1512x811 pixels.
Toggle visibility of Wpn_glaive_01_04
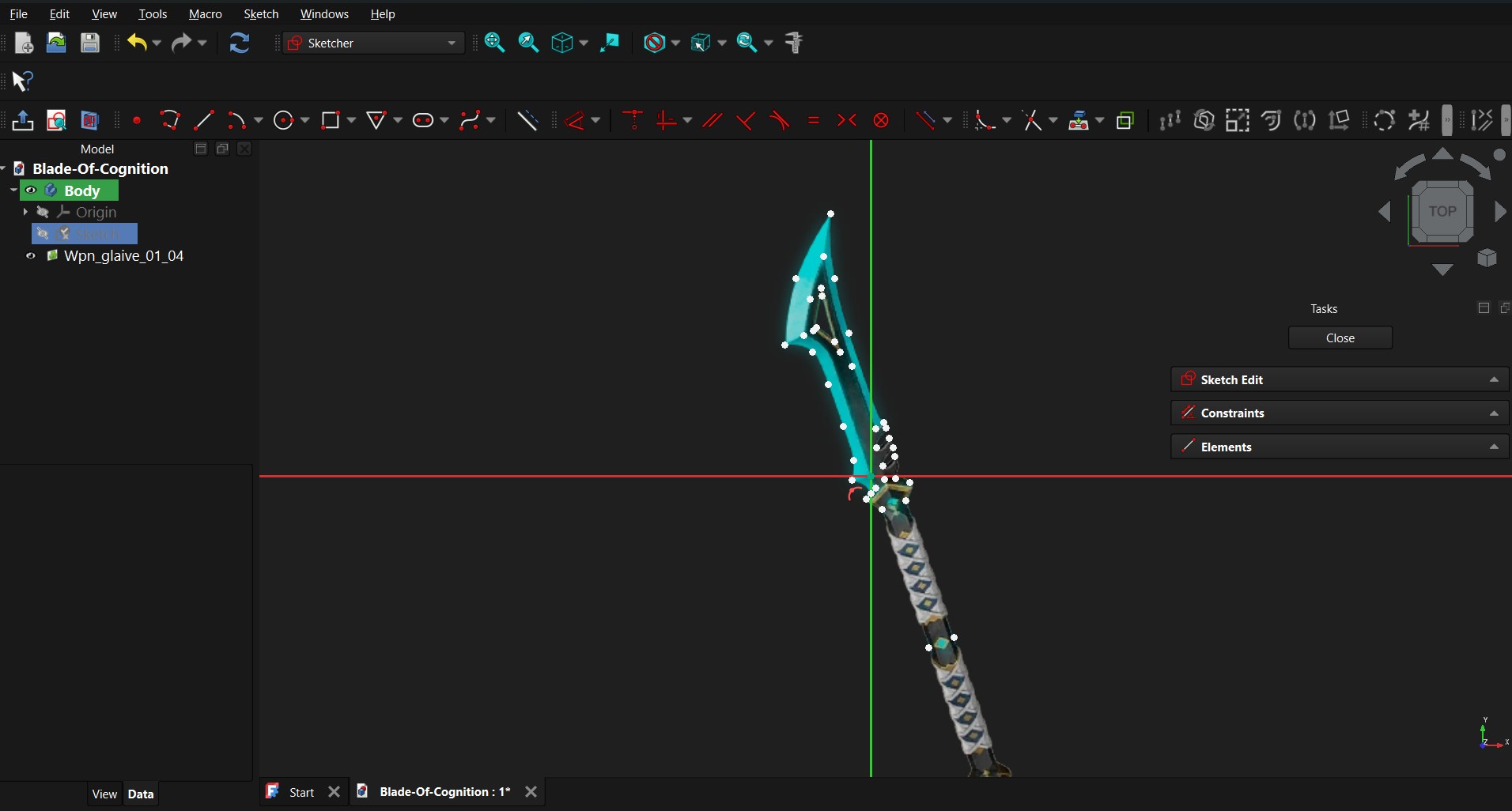pos(31,256)
